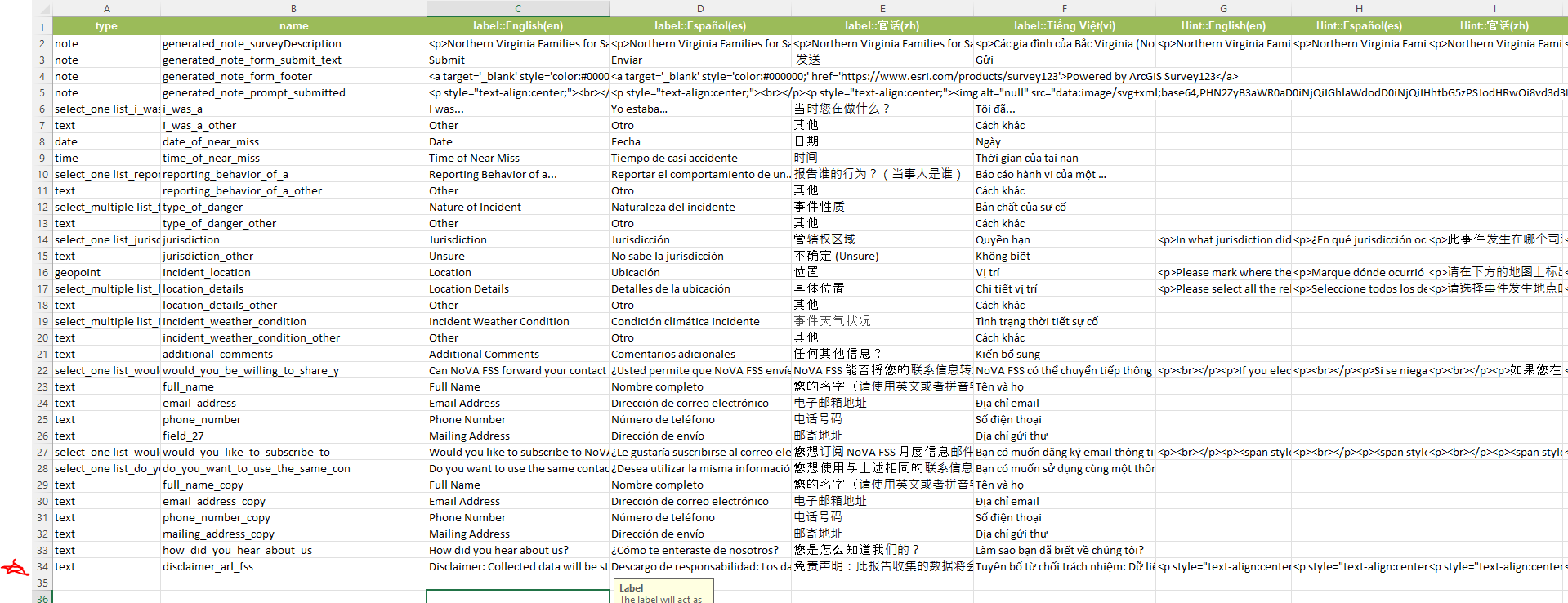Click the 'Ubicación' cell

coord(700,272)
